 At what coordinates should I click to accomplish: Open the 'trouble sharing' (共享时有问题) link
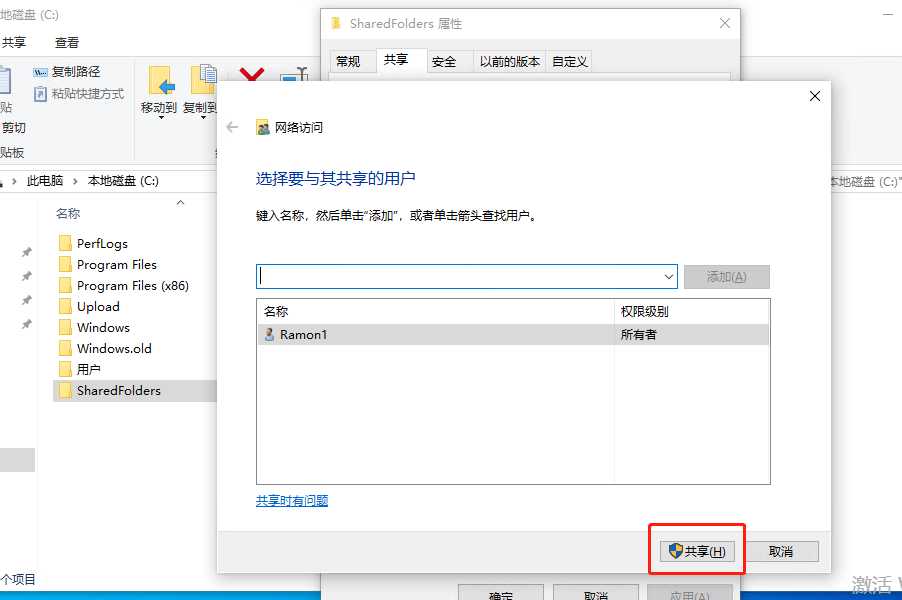[x=292, y=500]
